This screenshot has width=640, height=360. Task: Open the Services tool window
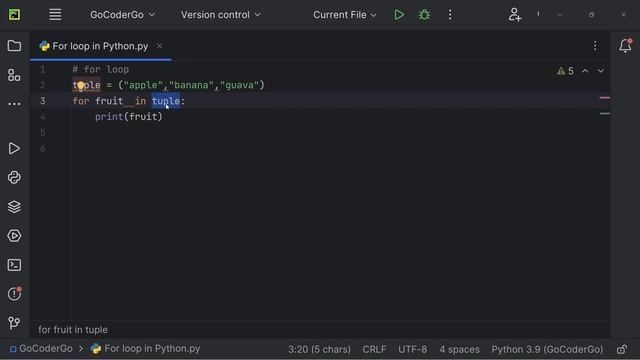point(14,236)
